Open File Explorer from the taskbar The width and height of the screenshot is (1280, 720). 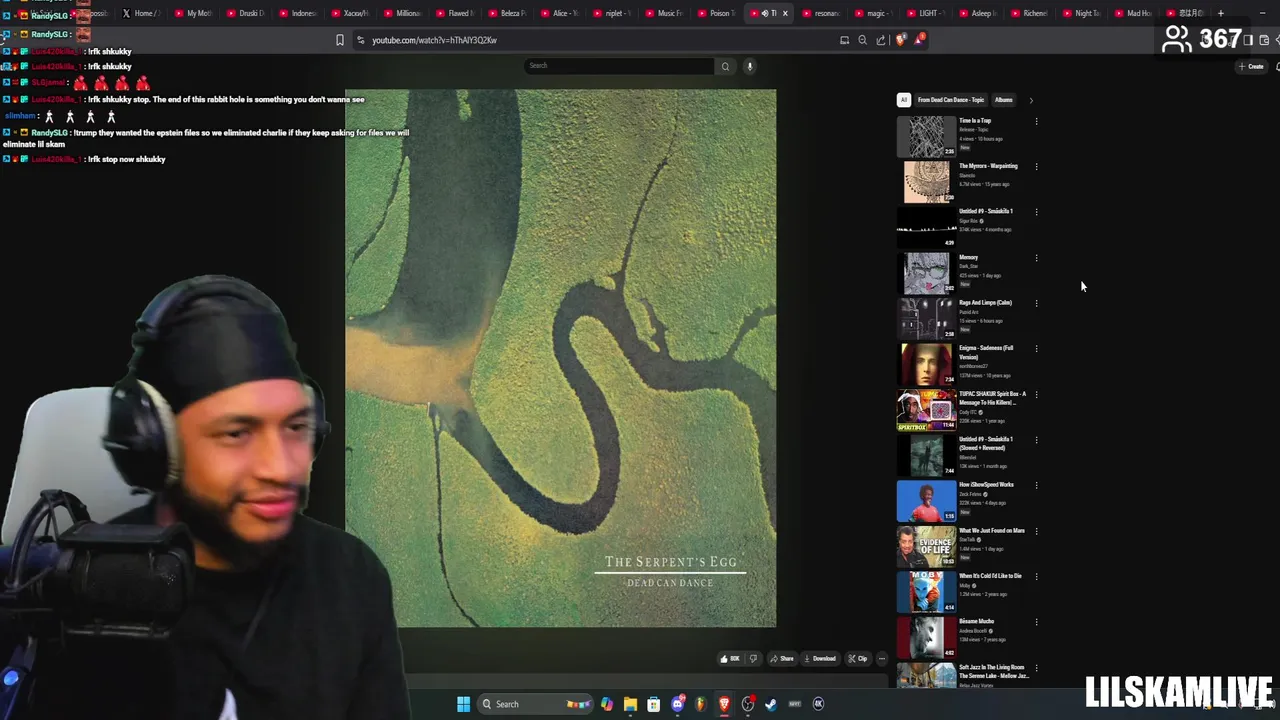click(x=630, y=704)
